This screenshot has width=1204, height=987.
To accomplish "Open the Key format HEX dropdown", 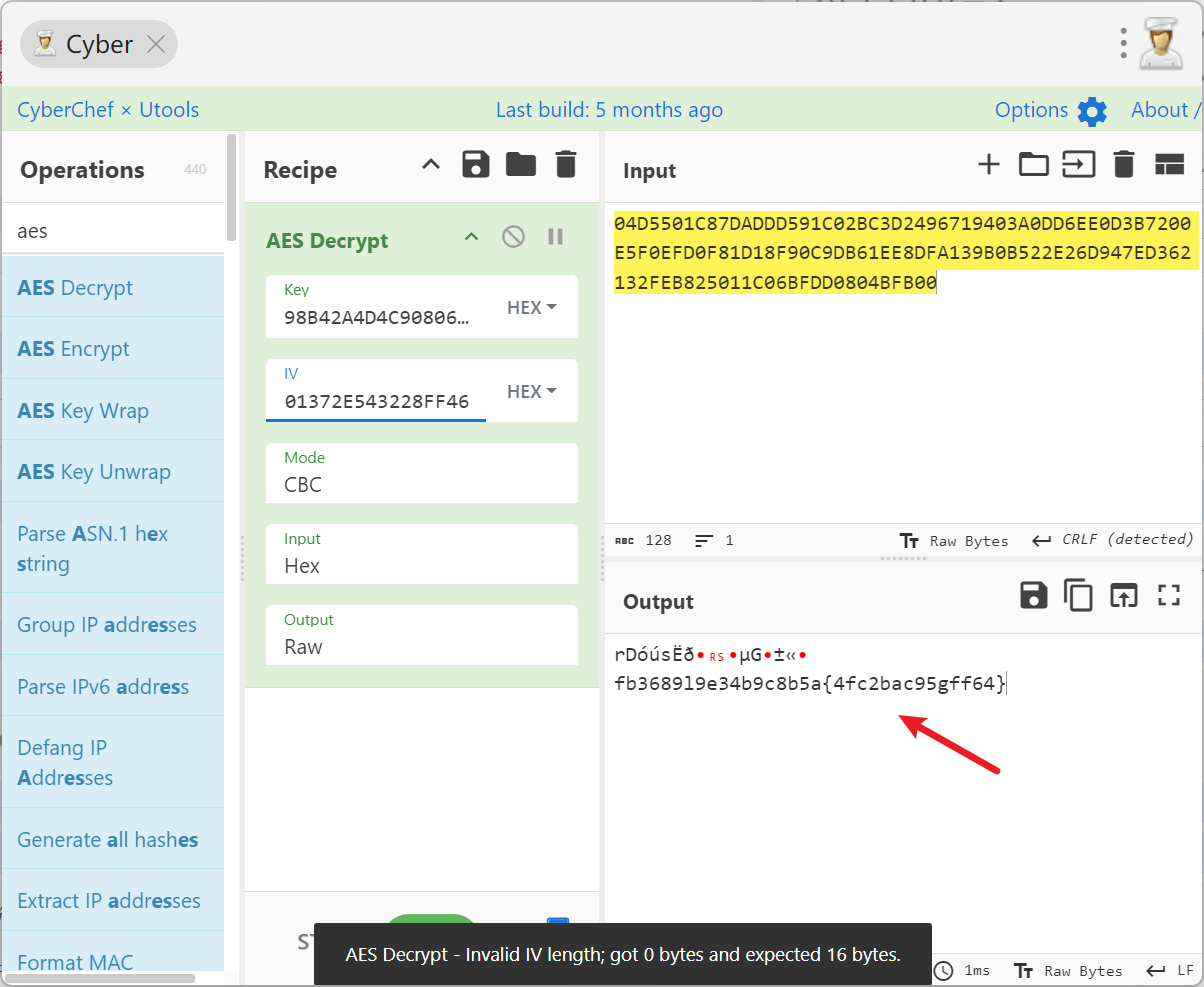I will point(532,308).
